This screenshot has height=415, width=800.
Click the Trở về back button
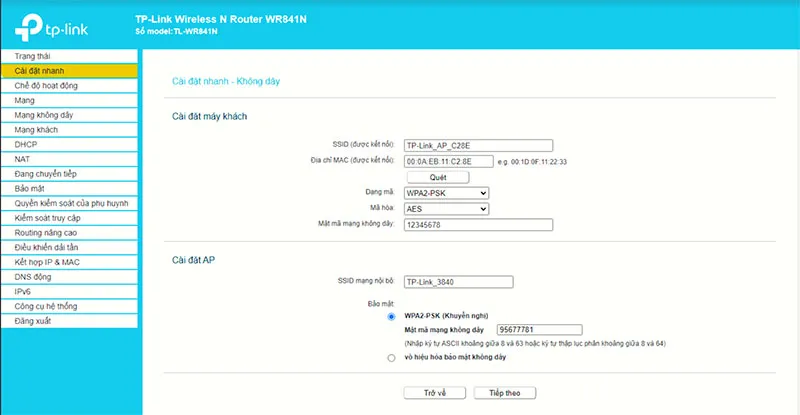tap(434, 393)
